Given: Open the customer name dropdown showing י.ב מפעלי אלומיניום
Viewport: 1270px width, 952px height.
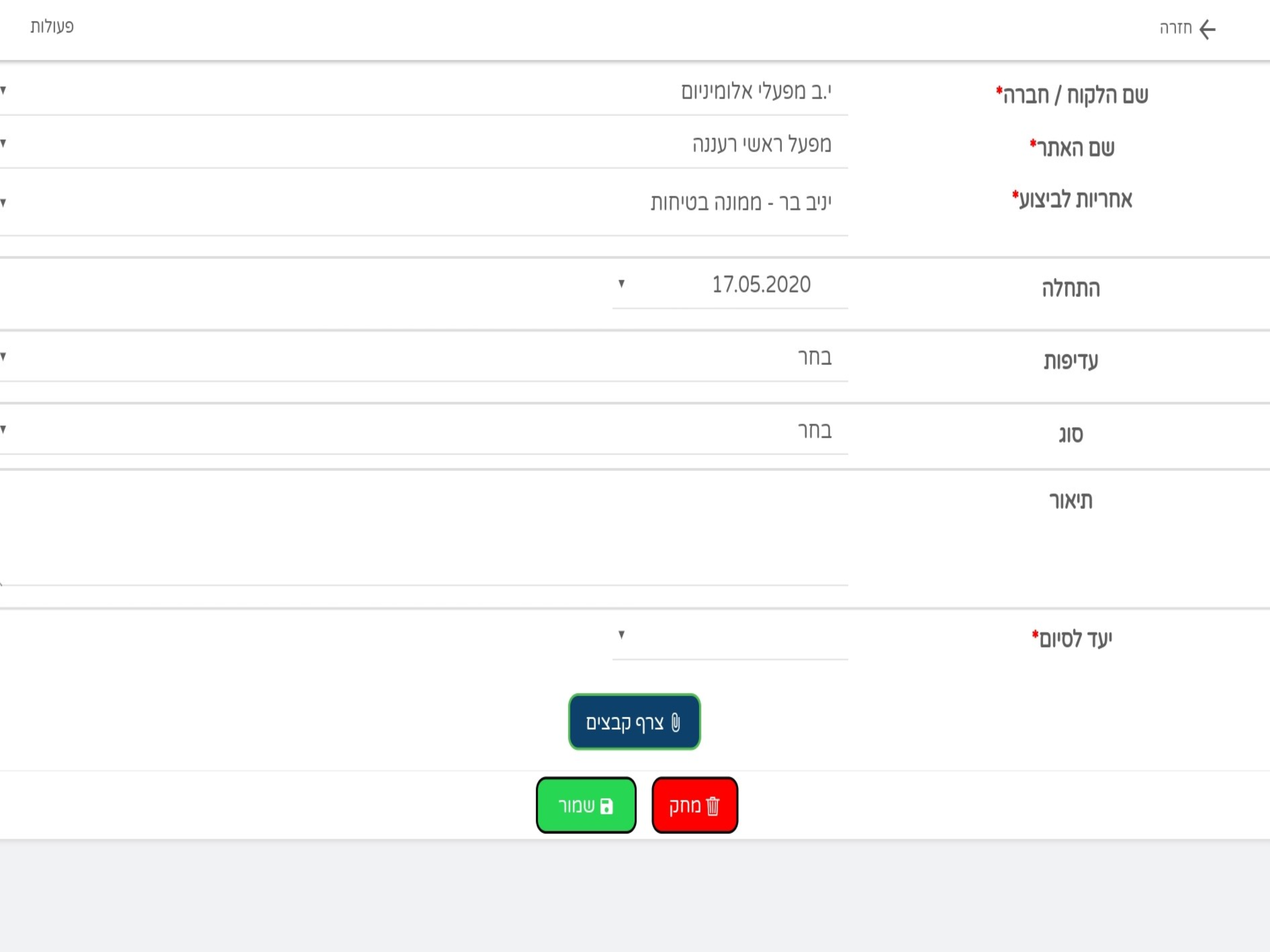Looking at the screenshot, I should (423, 91).
